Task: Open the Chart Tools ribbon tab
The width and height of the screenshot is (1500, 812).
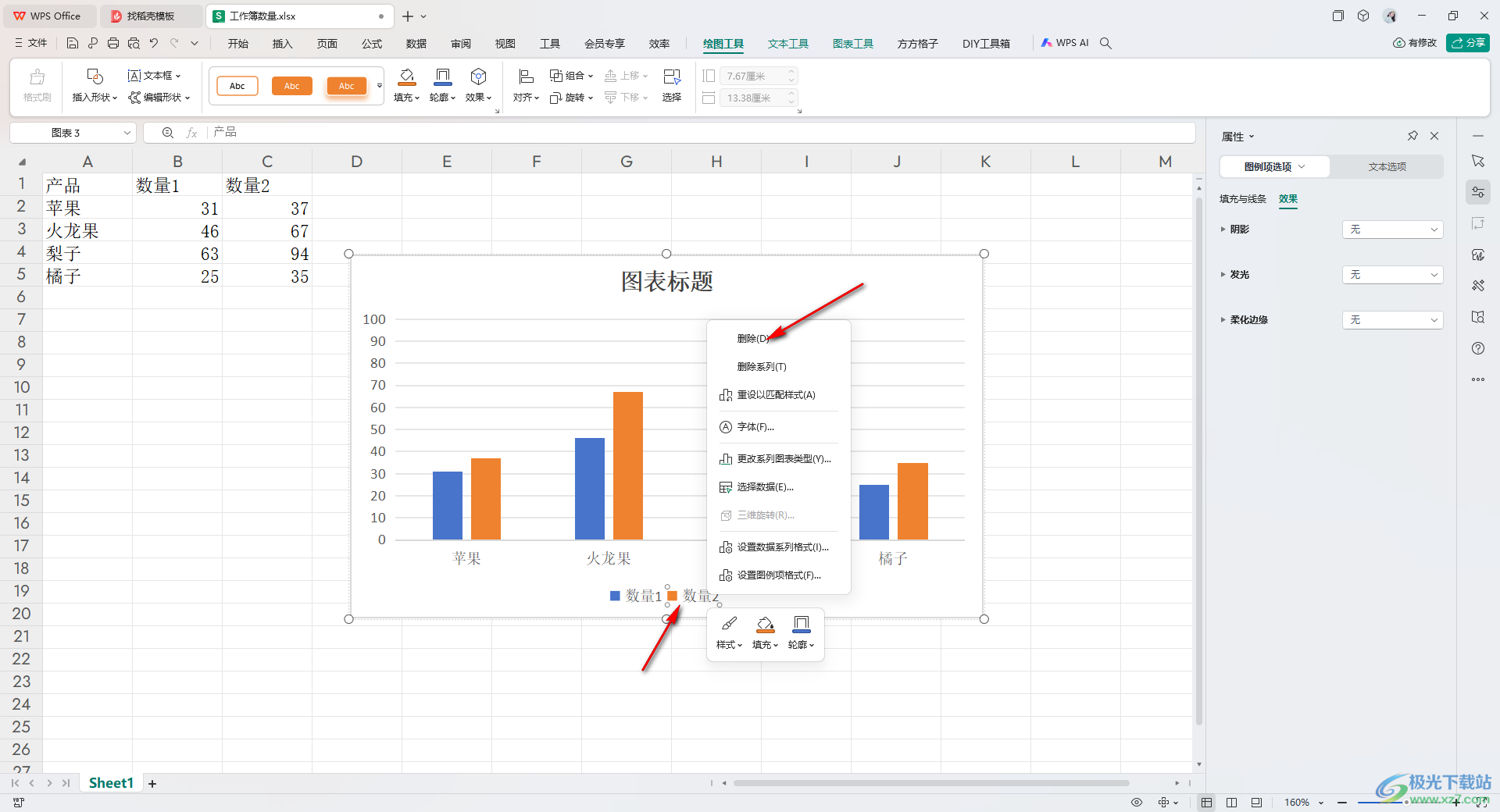Action: coord(852,44)
